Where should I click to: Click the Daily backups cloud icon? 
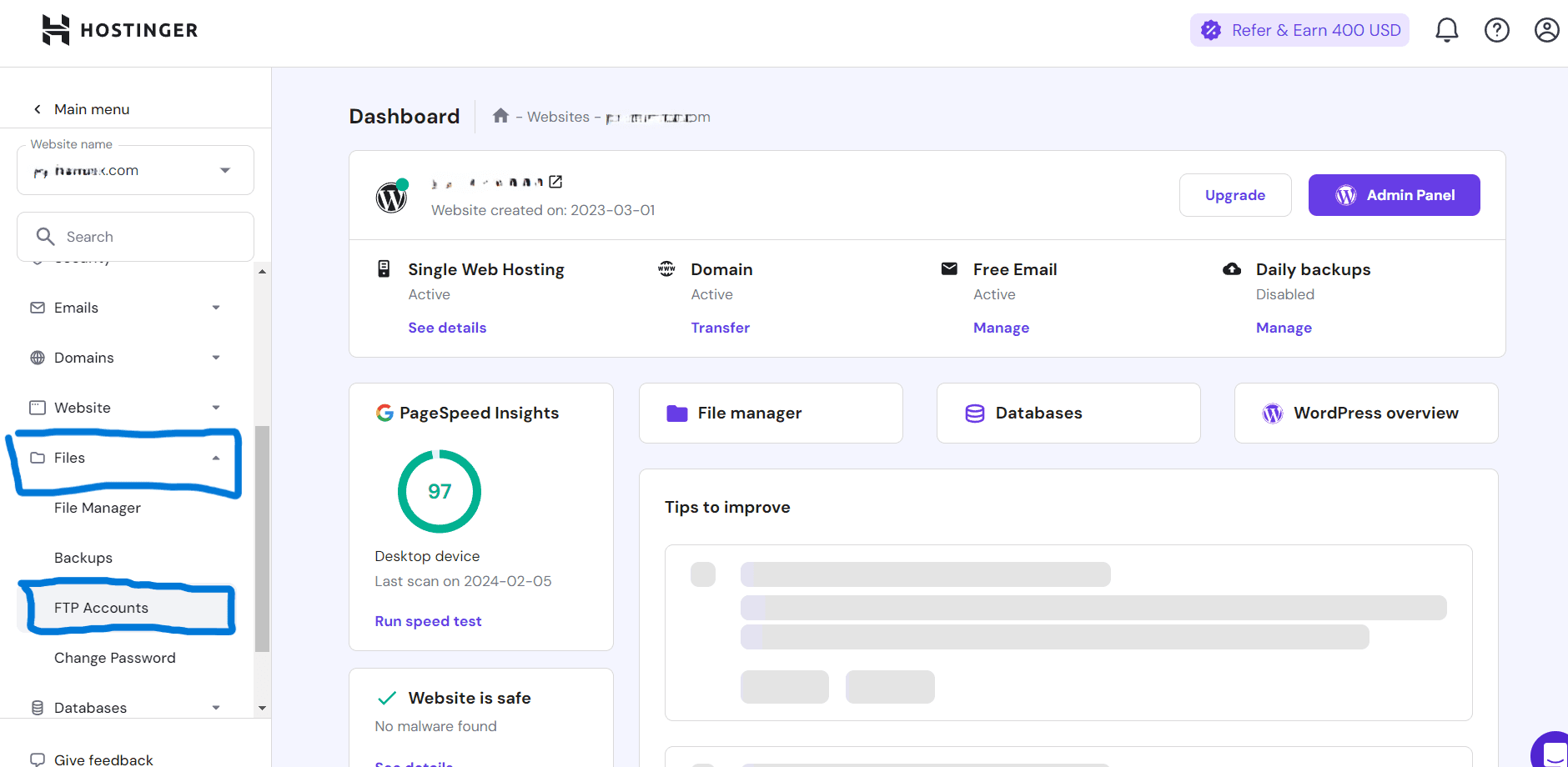pyautogui.click(x=1232, y=268)
